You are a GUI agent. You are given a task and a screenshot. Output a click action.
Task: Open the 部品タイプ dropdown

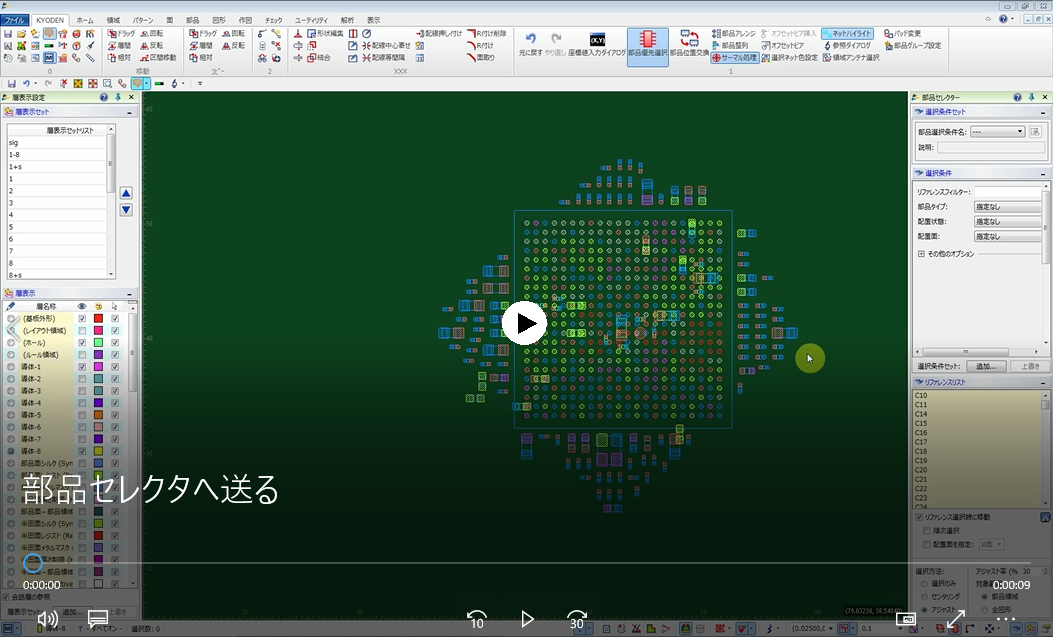click(1008, 207)
